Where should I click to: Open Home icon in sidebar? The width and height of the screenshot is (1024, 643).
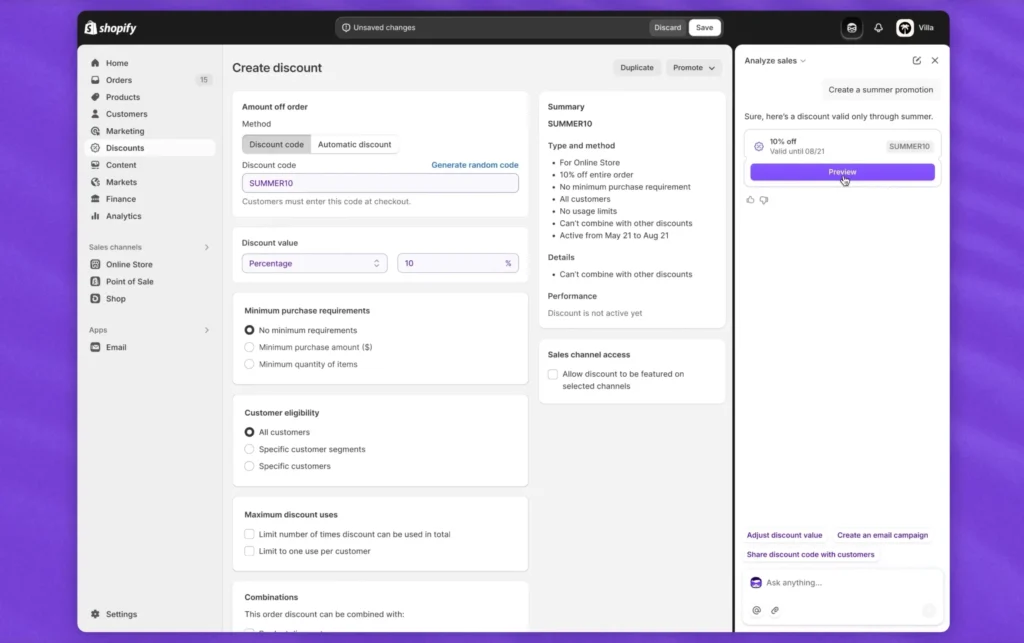tap(95, 63)
